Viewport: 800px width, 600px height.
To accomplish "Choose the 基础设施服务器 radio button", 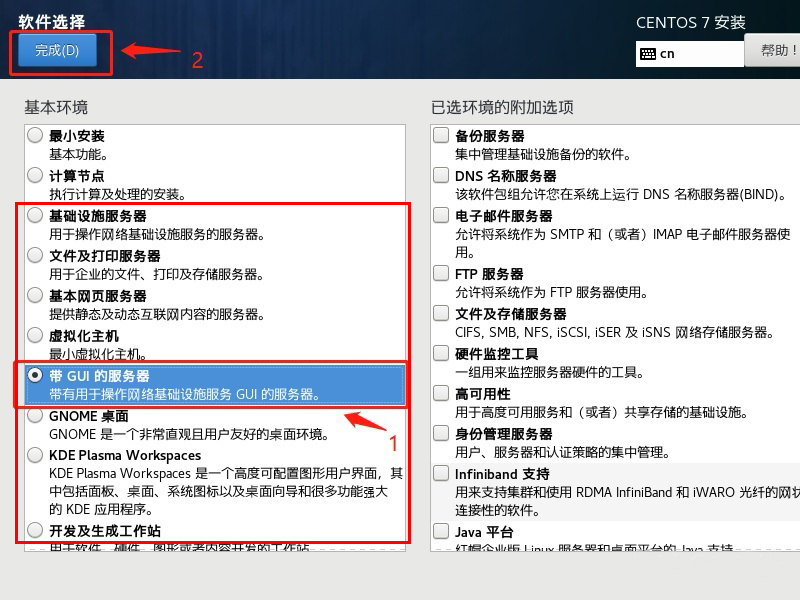I will [35, 215].
